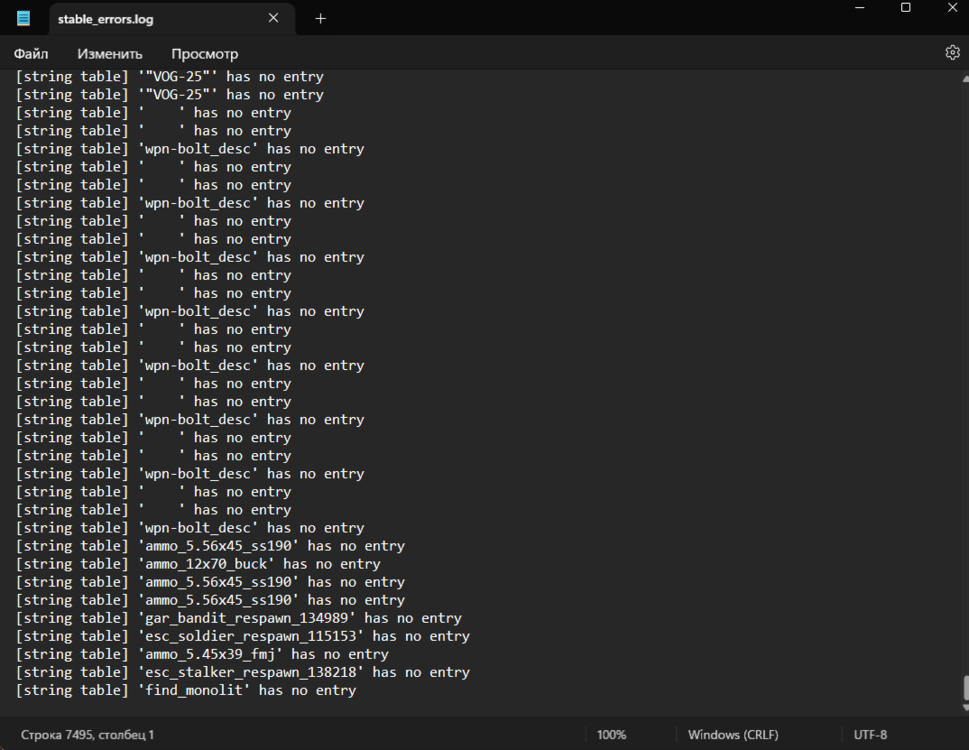969x750 pixels.
Task: Click the 100% zoom level in status bar
Action: tap(611, 735)
